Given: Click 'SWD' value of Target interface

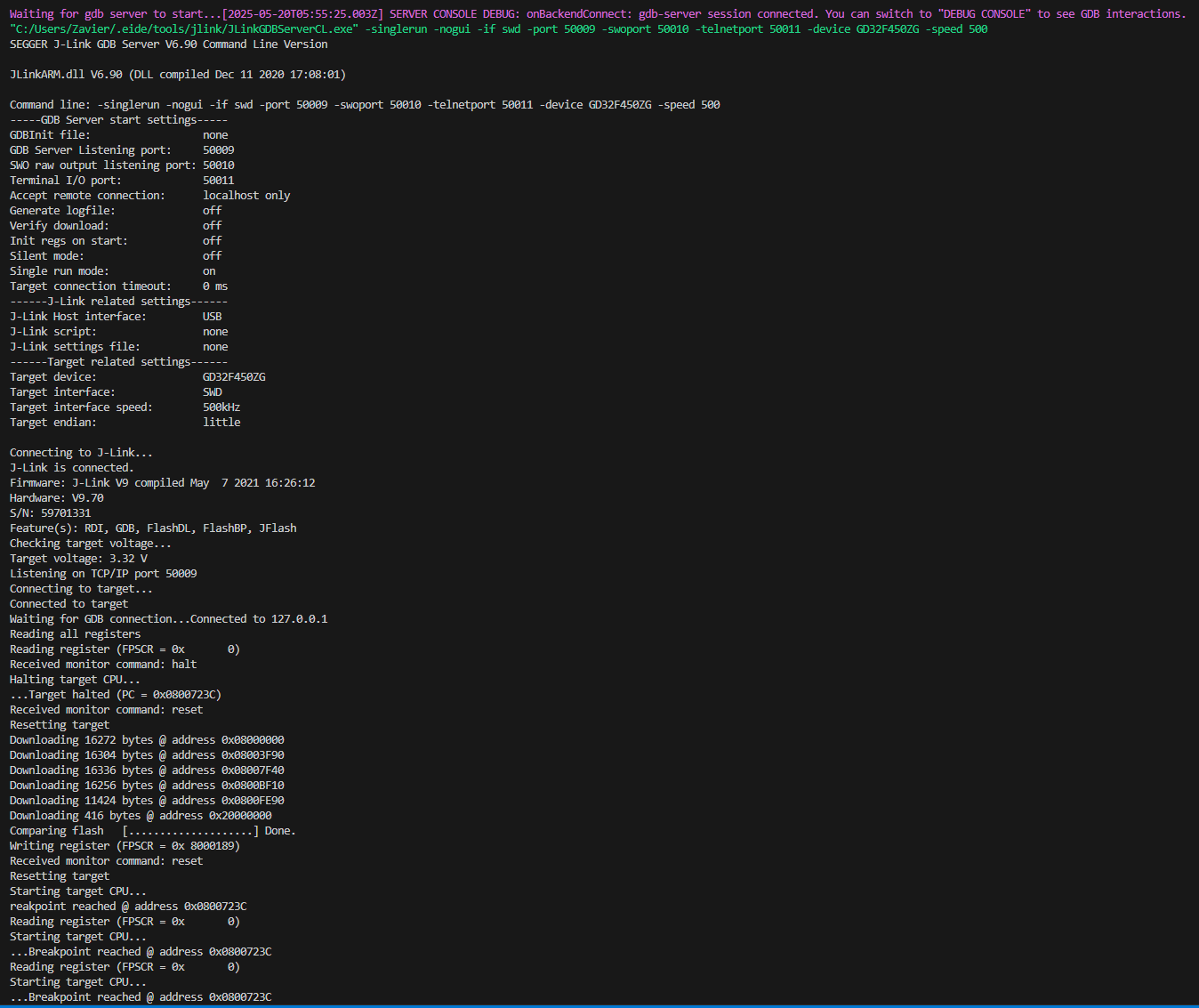Looking at the screenshot, I should click(x=213, y=392).
